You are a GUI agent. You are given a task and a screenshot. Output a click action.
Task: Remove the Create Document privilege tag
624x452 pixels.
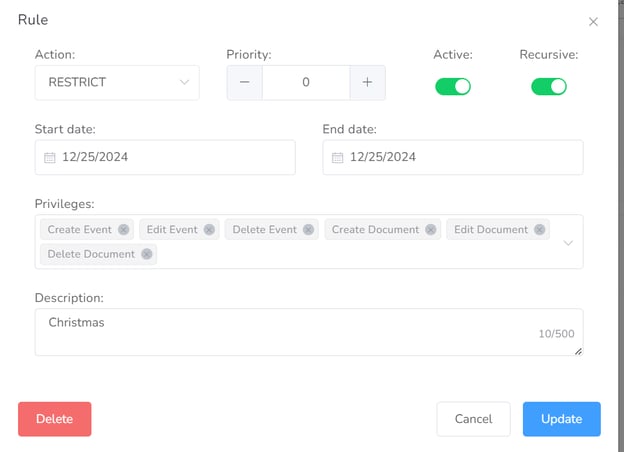(x=431, y=230)
